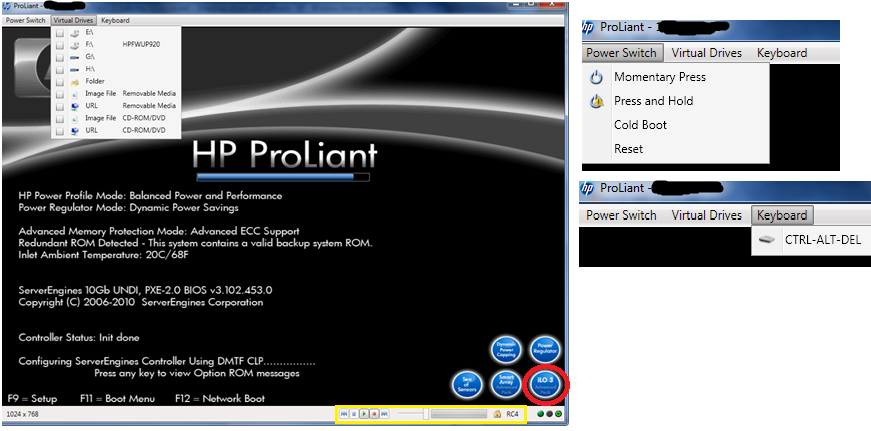This screenshot has width=871, height=431.
Task: Click the yellow folder icon in Virtual Drives
Action: tap(75, 81)
